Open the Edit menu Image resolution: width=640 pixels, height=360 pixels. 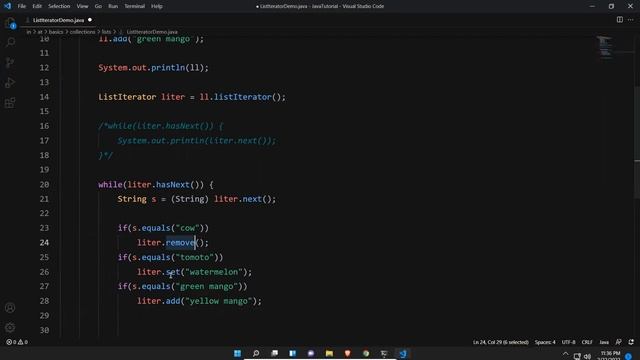point(37,6)
